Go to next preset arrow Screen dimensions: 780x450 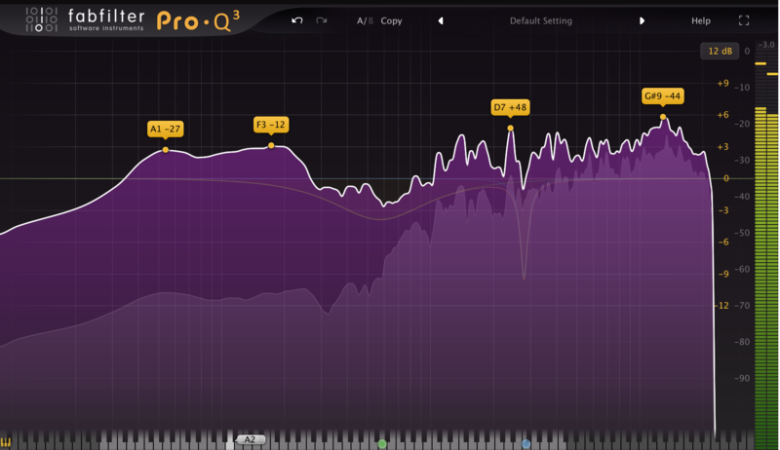click(x=642, y=21)
